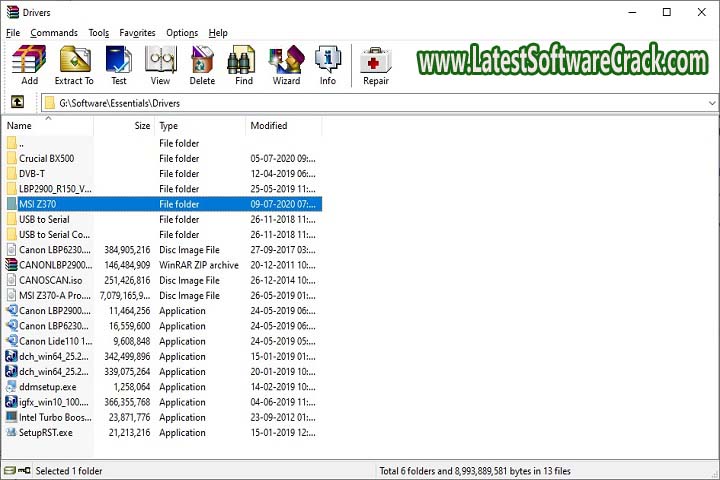
Task: Click the Extract To toolbar icon
Action: point(74,65)
